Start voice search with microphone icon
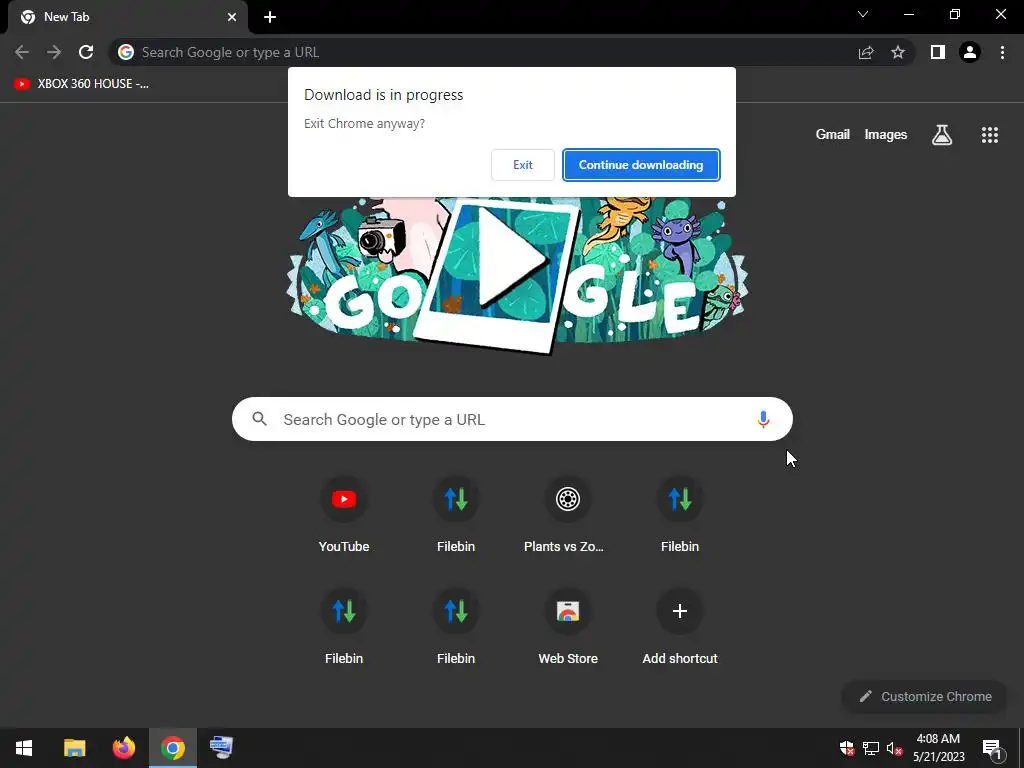 coord(763,419)
